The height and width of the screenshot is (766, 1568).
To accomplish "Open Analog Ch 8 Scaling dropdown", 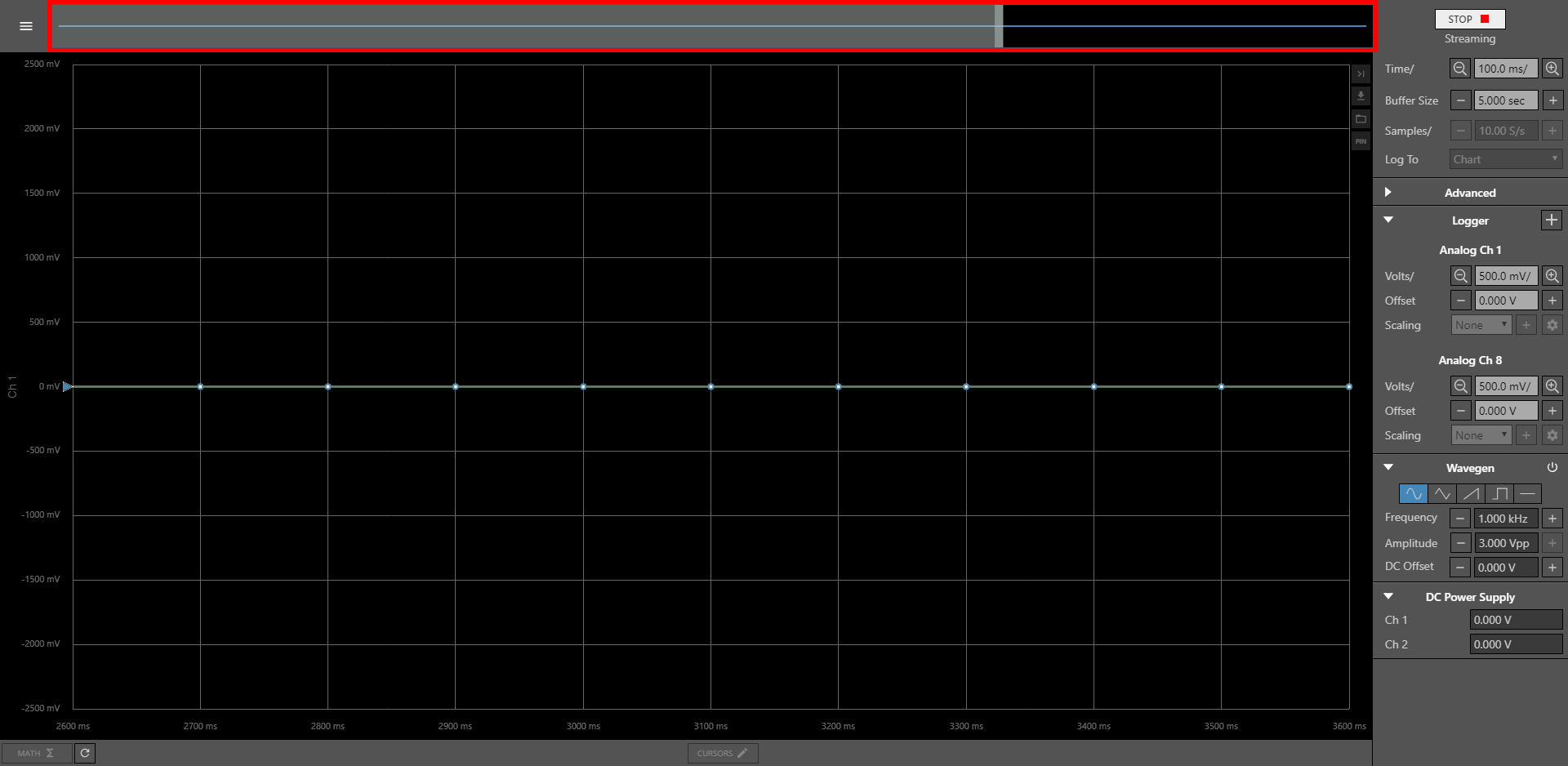I will click(x=1481, y=435).
